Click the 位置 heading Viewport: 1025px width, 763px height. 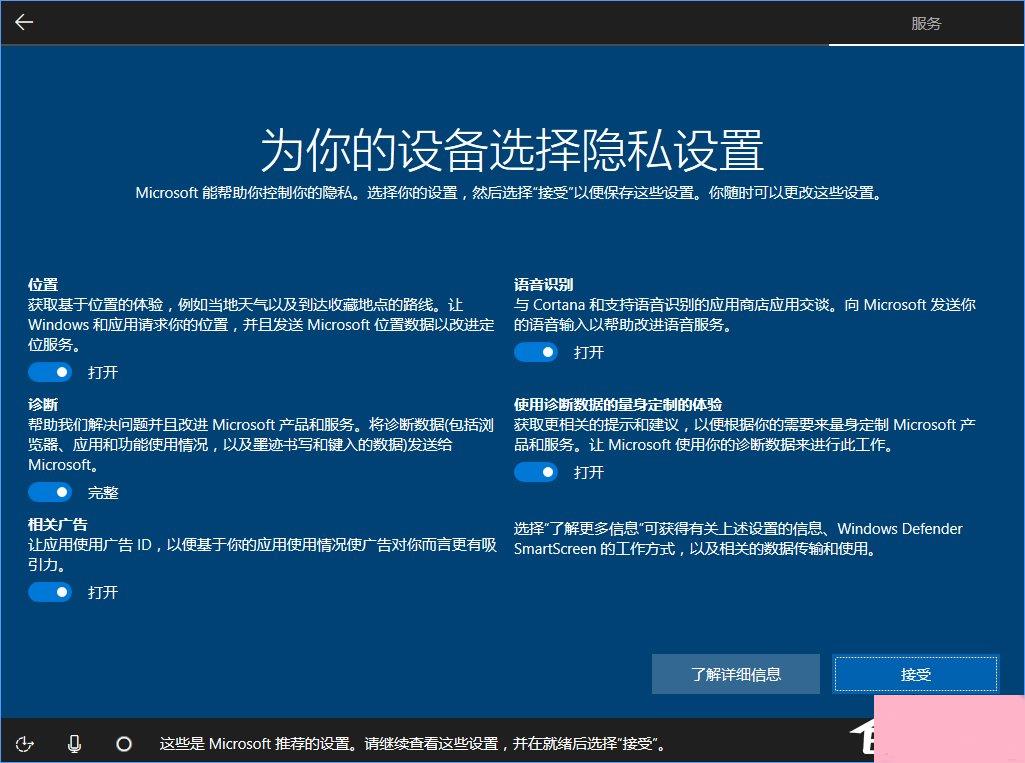43,284
